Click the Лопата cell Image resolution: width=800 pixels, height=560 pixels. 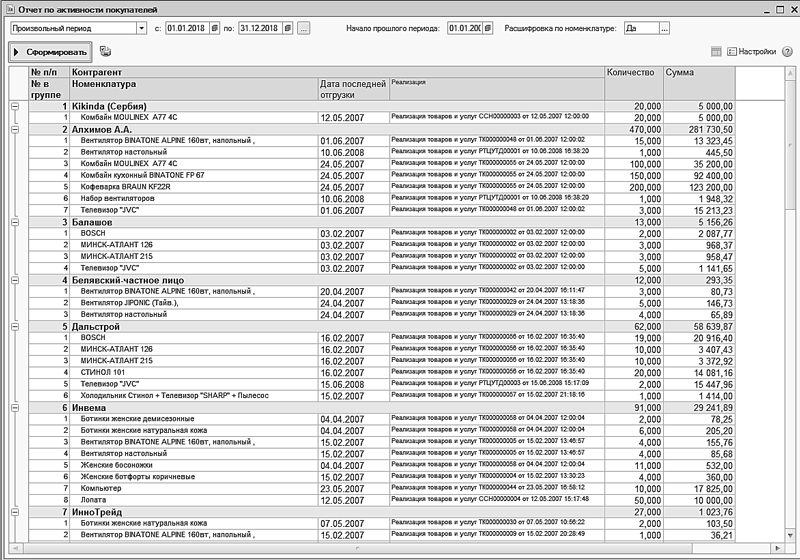point(194,500)
